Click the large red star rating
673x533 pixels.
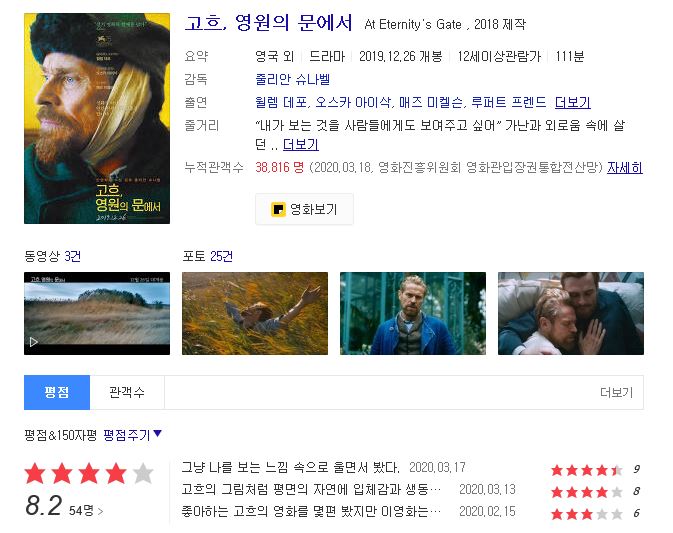point(89,474)
